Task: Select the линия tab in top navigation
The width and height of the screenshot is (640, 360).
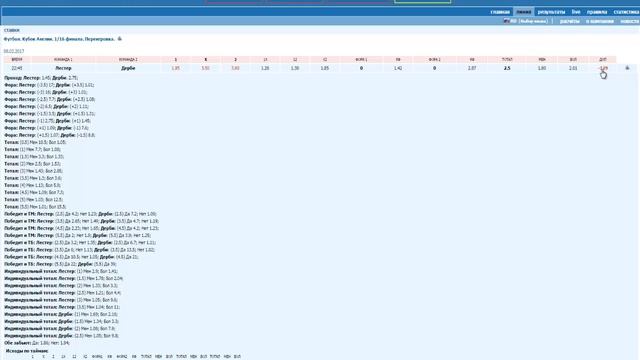Action: pos(524,12)
